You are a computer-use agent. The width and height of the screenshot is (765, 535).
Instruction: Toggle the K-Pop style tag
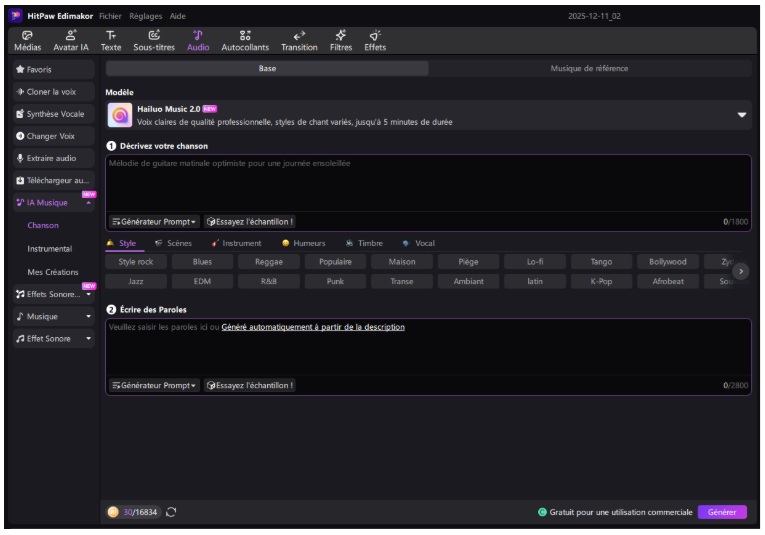(601, 281)
